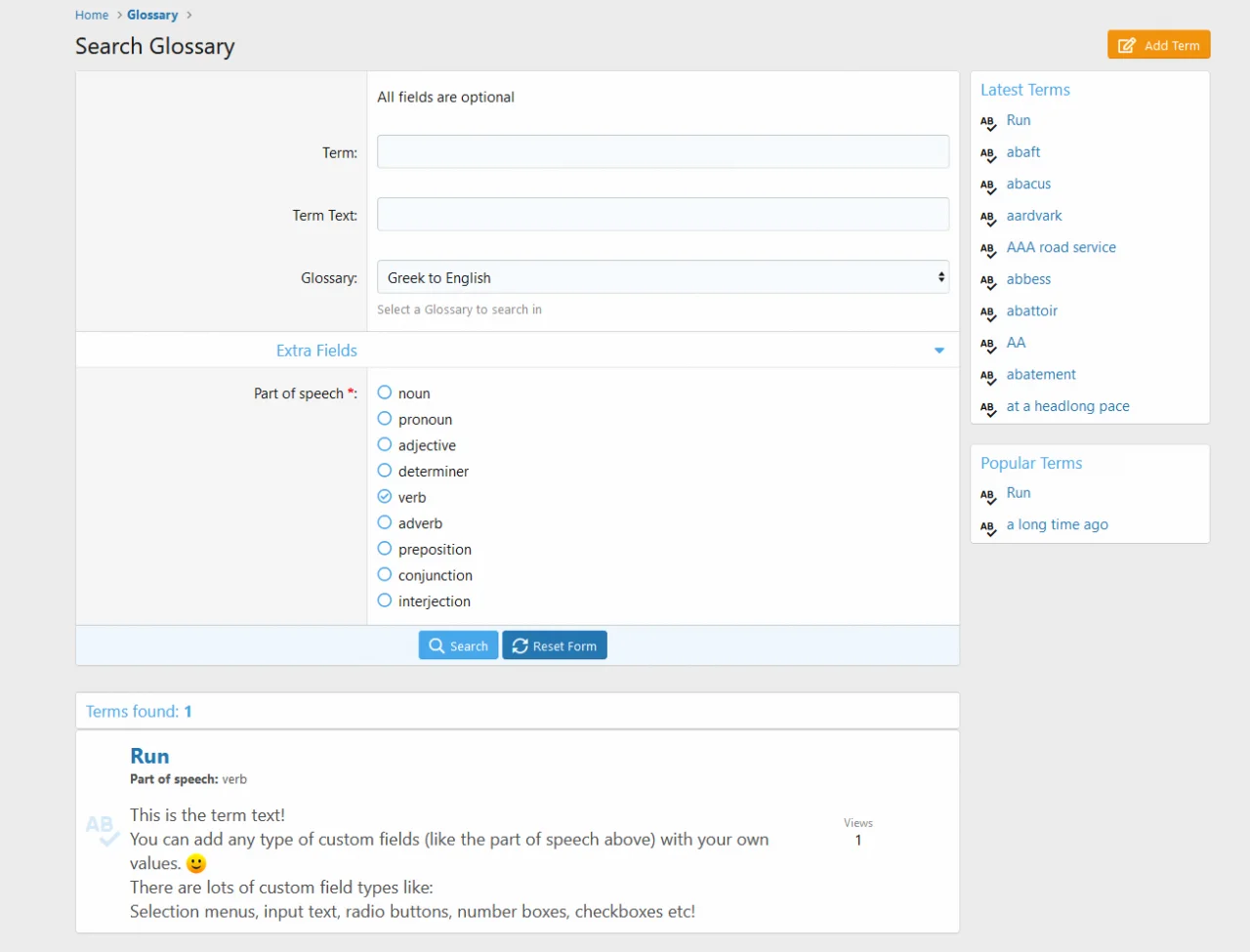Choose the adjective part of speech option
This screenshot has height=952, width=1250.
click(385, 444)
